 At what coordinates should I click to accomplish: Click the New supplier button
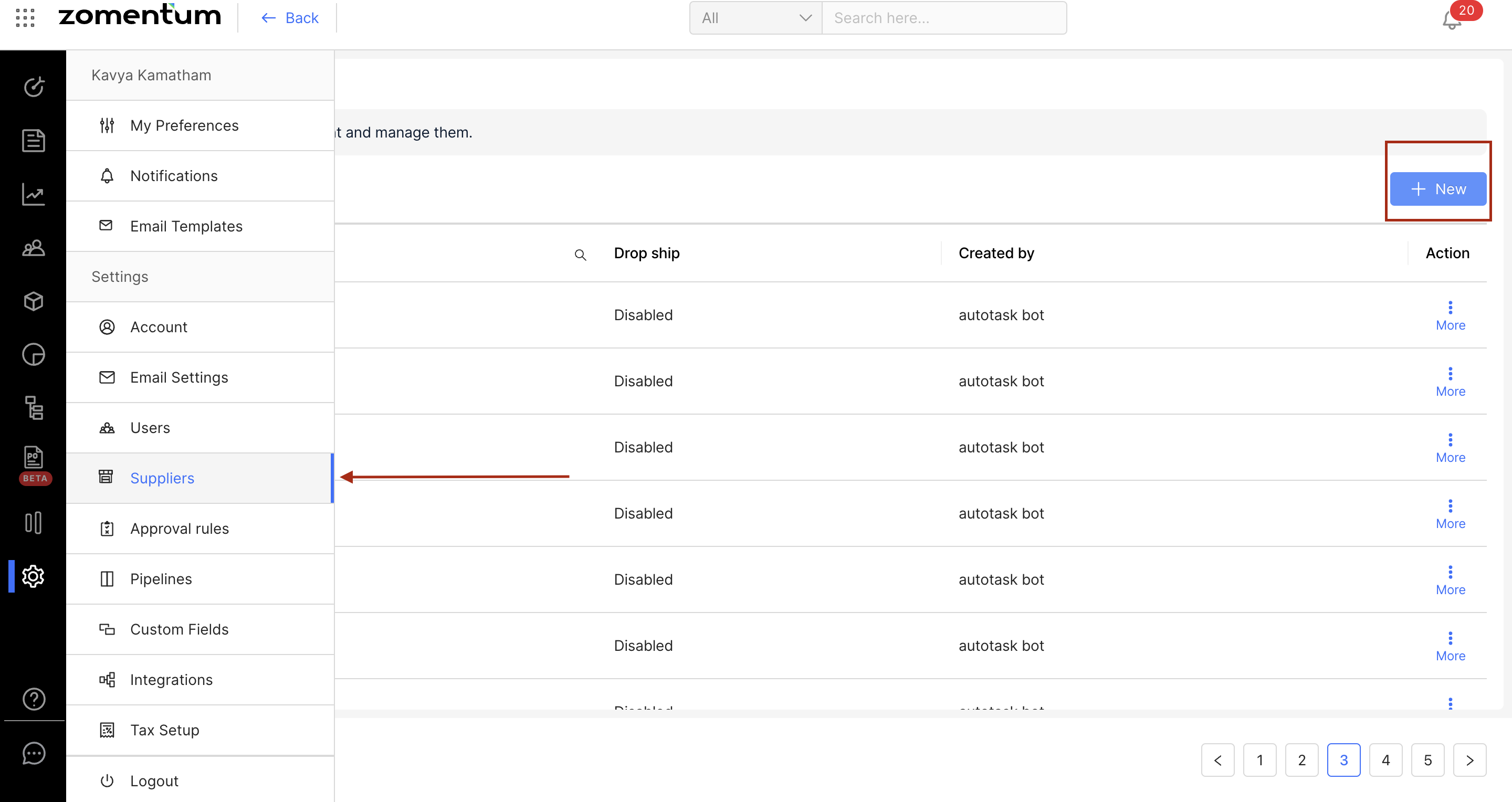[x=1437, y=189]
